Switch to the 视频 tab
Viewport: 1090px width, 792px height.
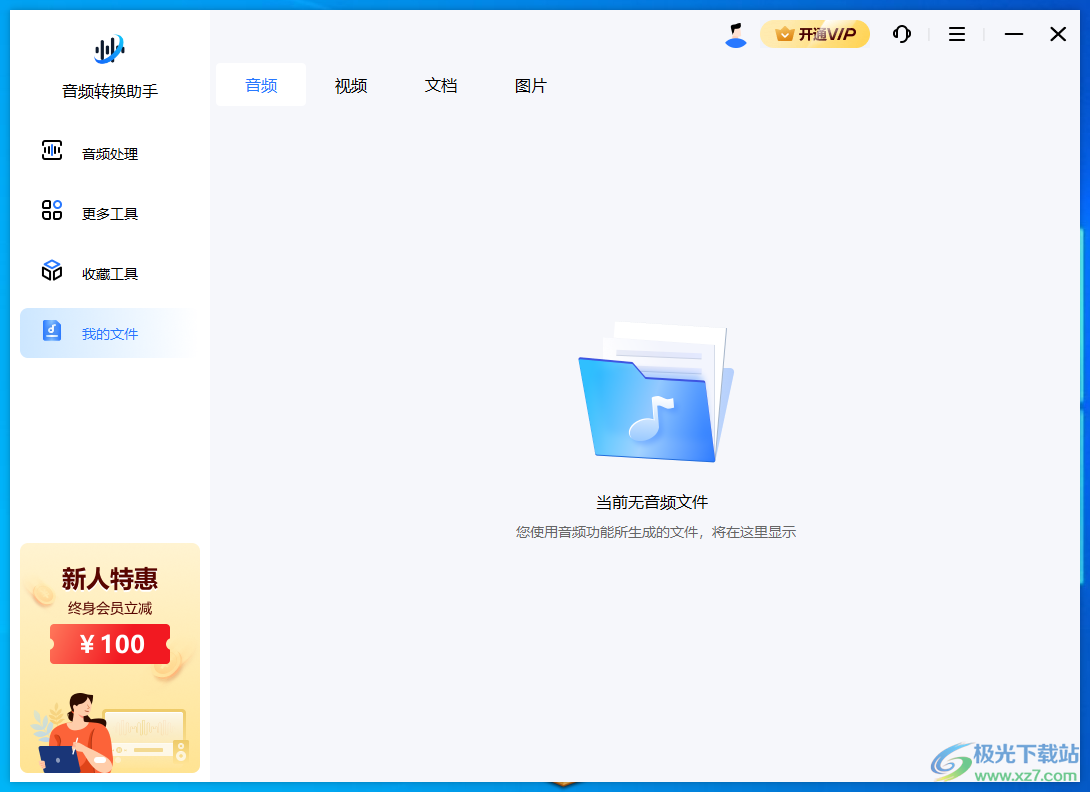[x=350, y=85]
